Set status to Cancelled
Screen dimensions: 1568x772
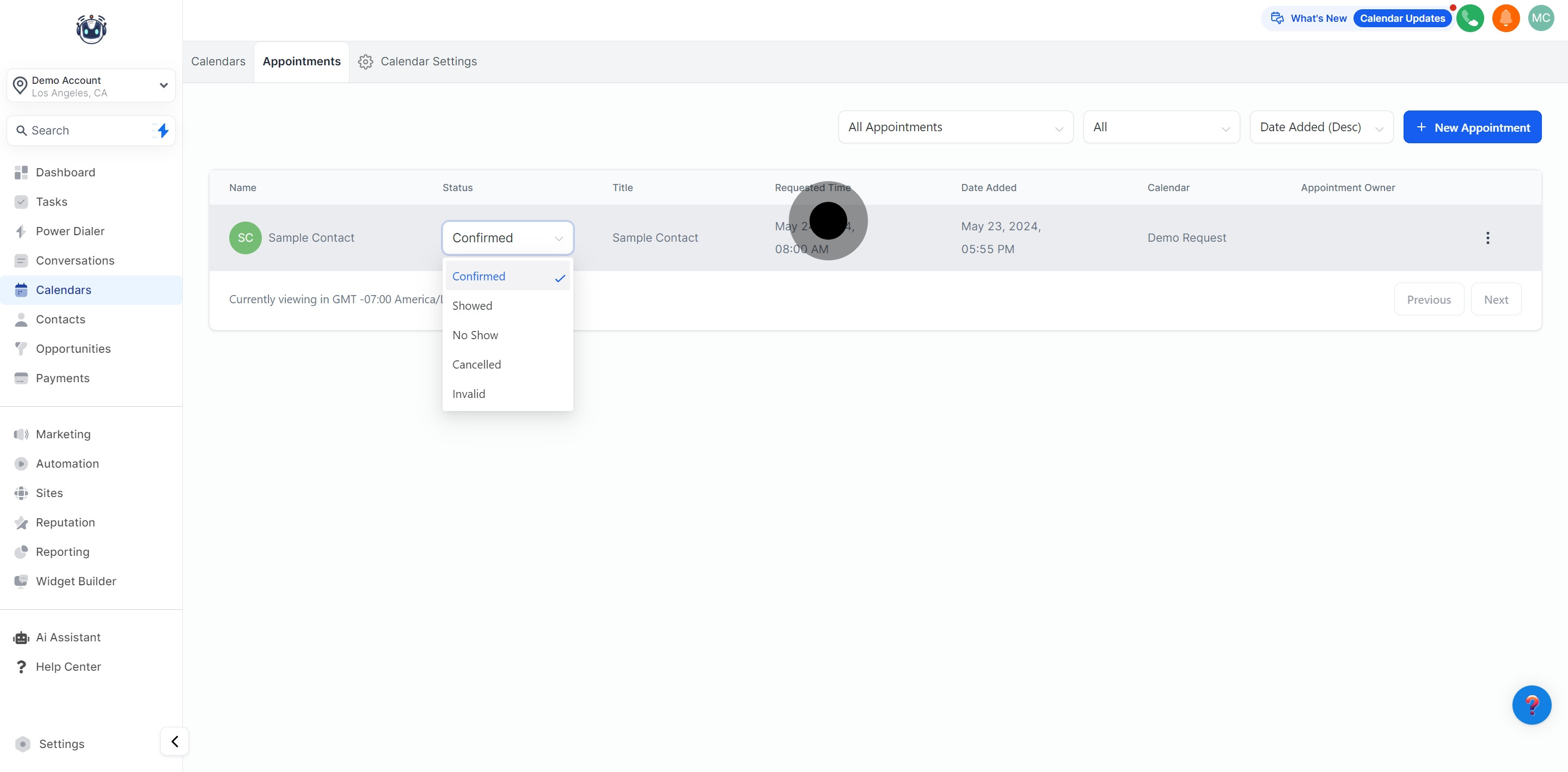pos(476,365)
